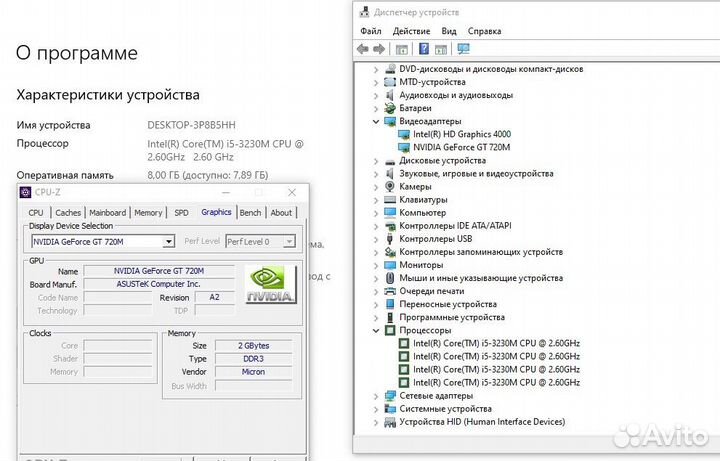Click the Сетевые адаптеры network icon
The height and width of the screenshot is (461, 720).
click(390, 396)
